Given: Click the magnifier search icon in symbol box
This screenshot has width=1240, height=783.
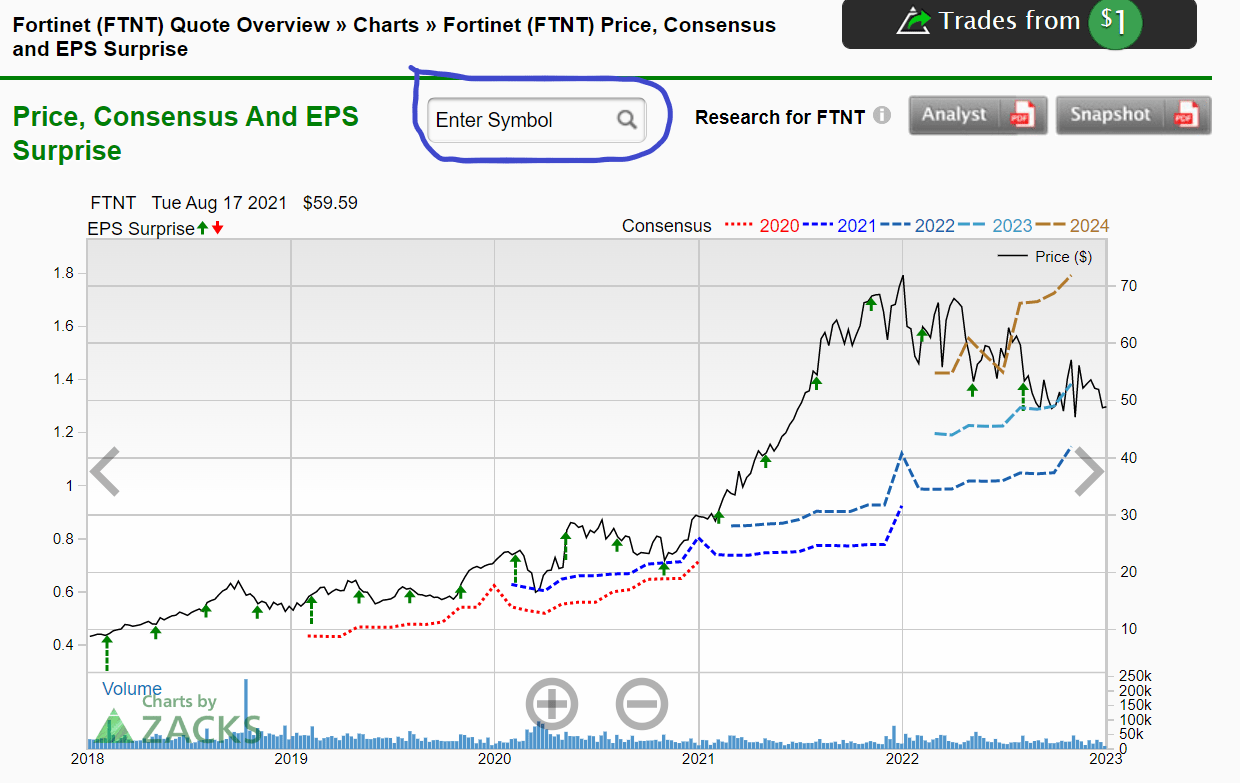Looking at the screenshot, I should pos(627,120).
